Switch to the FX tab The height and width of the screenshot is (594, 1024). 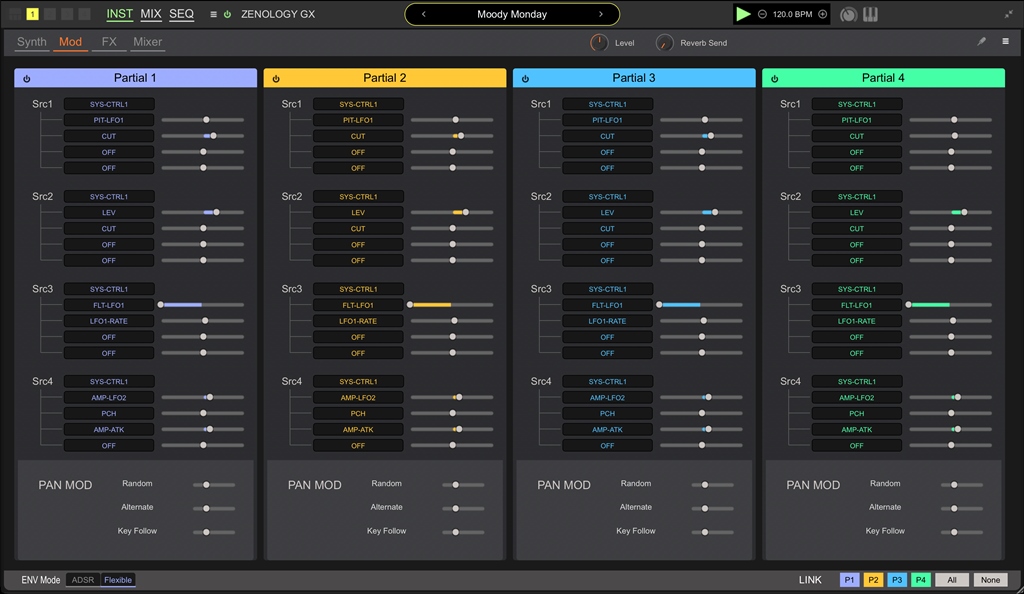coord(109,42)
